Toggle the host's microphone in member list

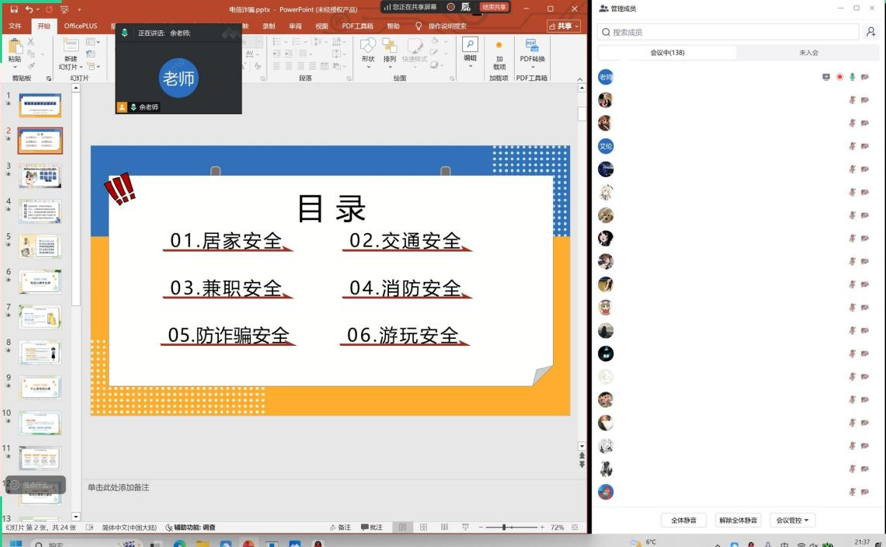[852, 77]
